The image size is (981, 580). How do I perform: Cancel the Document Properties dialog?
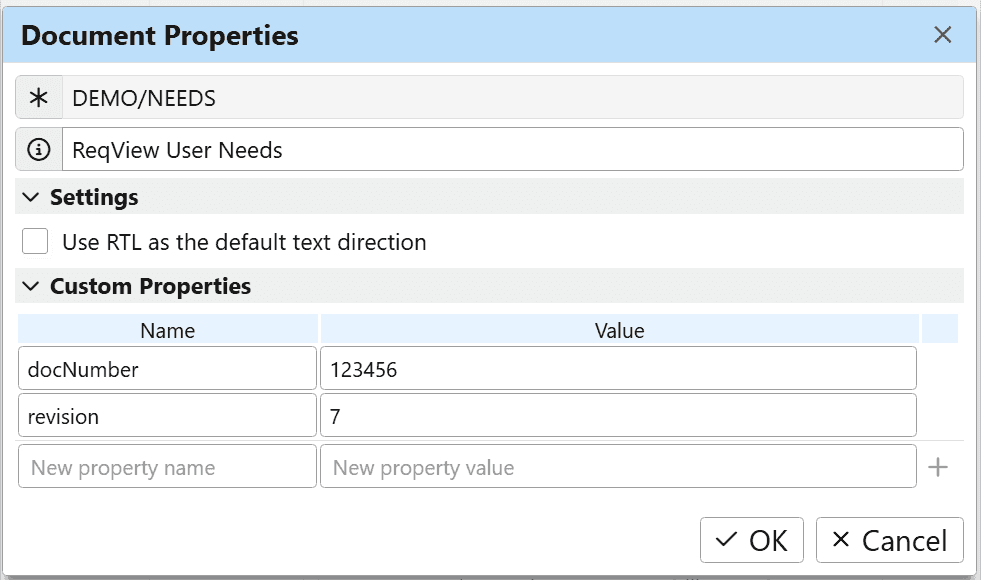point(889,540)
